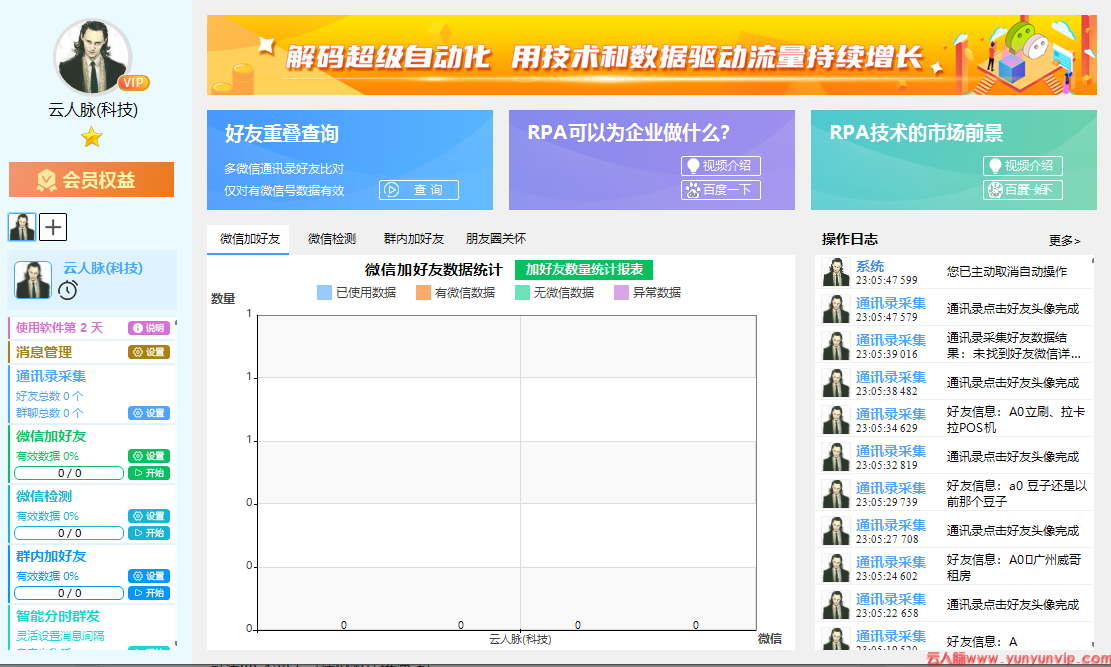The width and height of the screenshot is (1111, 667).
Task: Open 微信检测 settings button
Action: tap(149, 516)
